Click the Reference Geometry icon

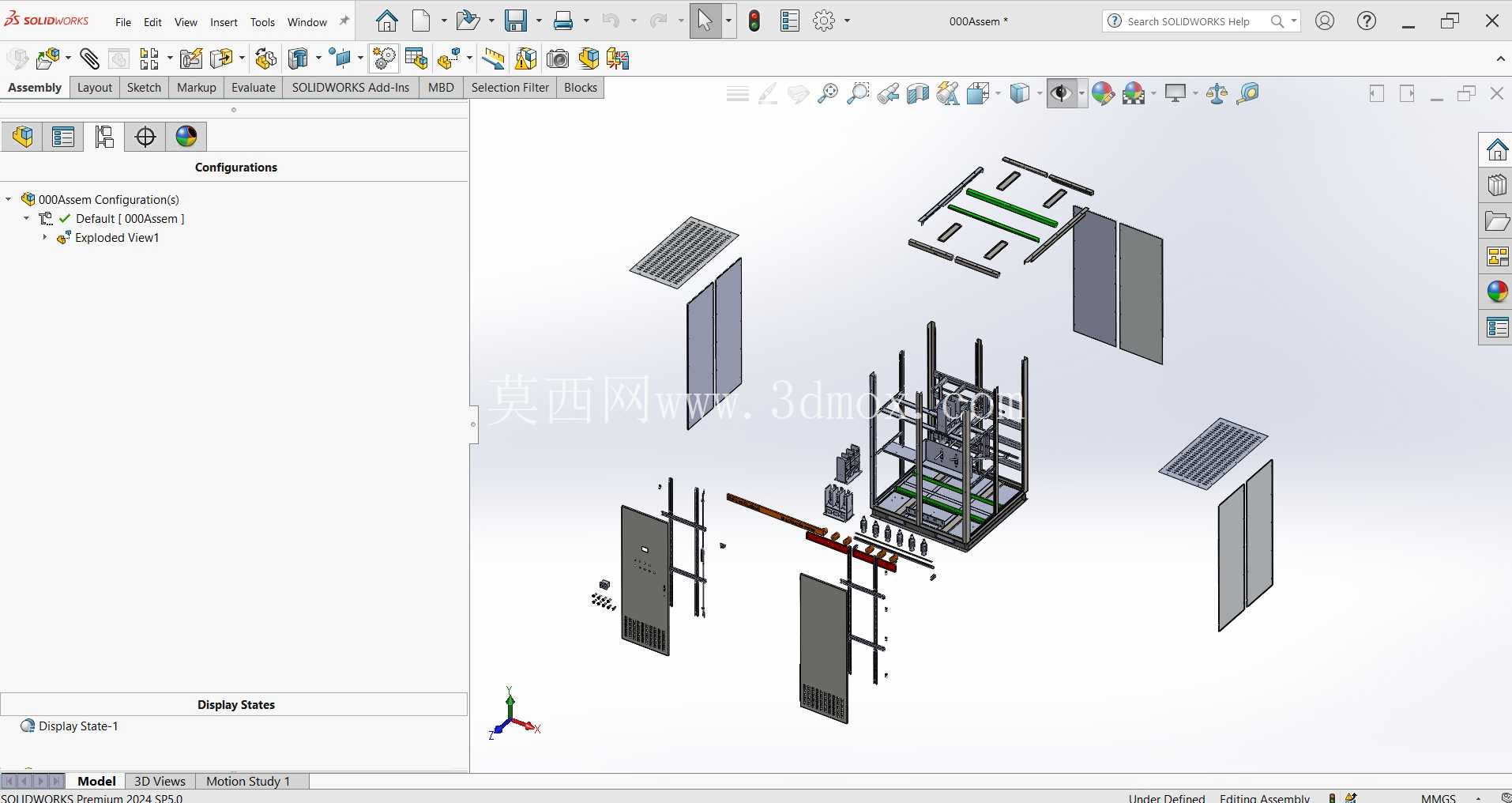340,58
